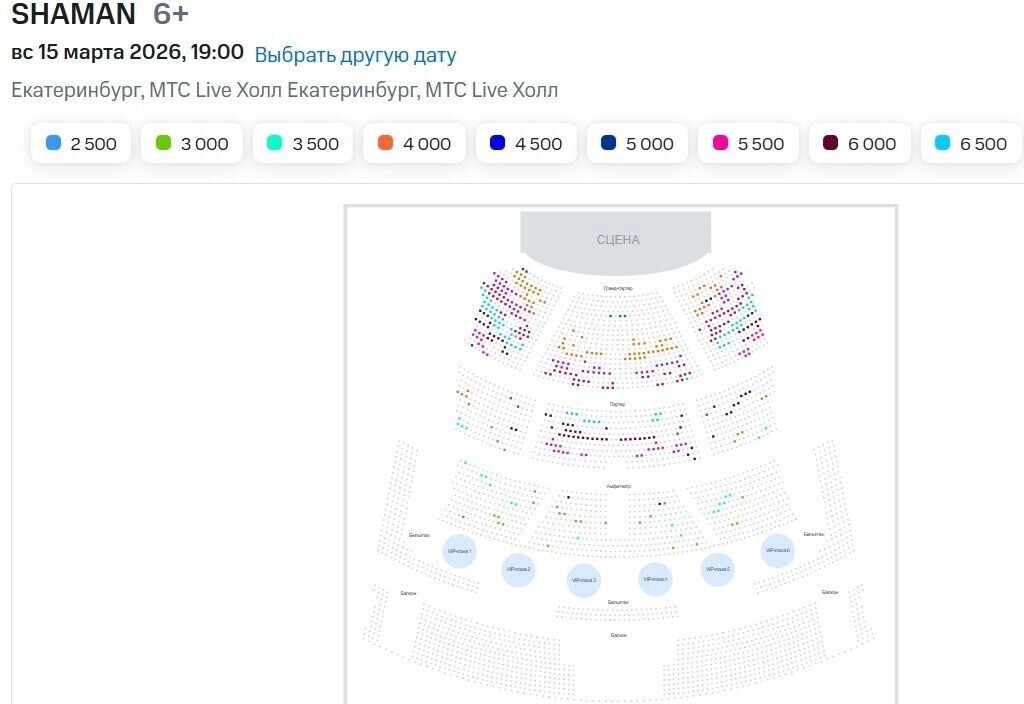Filter seats by 3 000 price
Viewport: 1024px width, 704px height.
click(192, 143)
